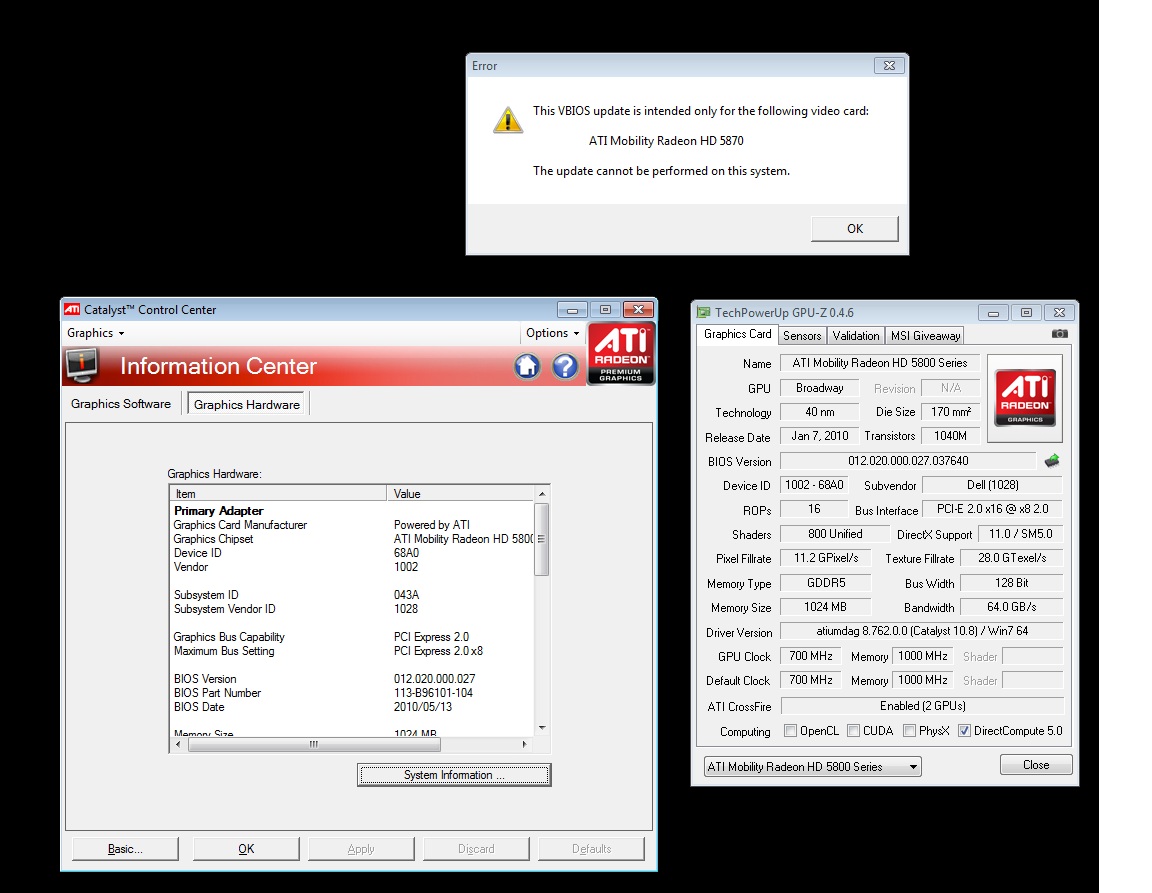
Task: Open the Validation tab
Action: pos(856,336)
